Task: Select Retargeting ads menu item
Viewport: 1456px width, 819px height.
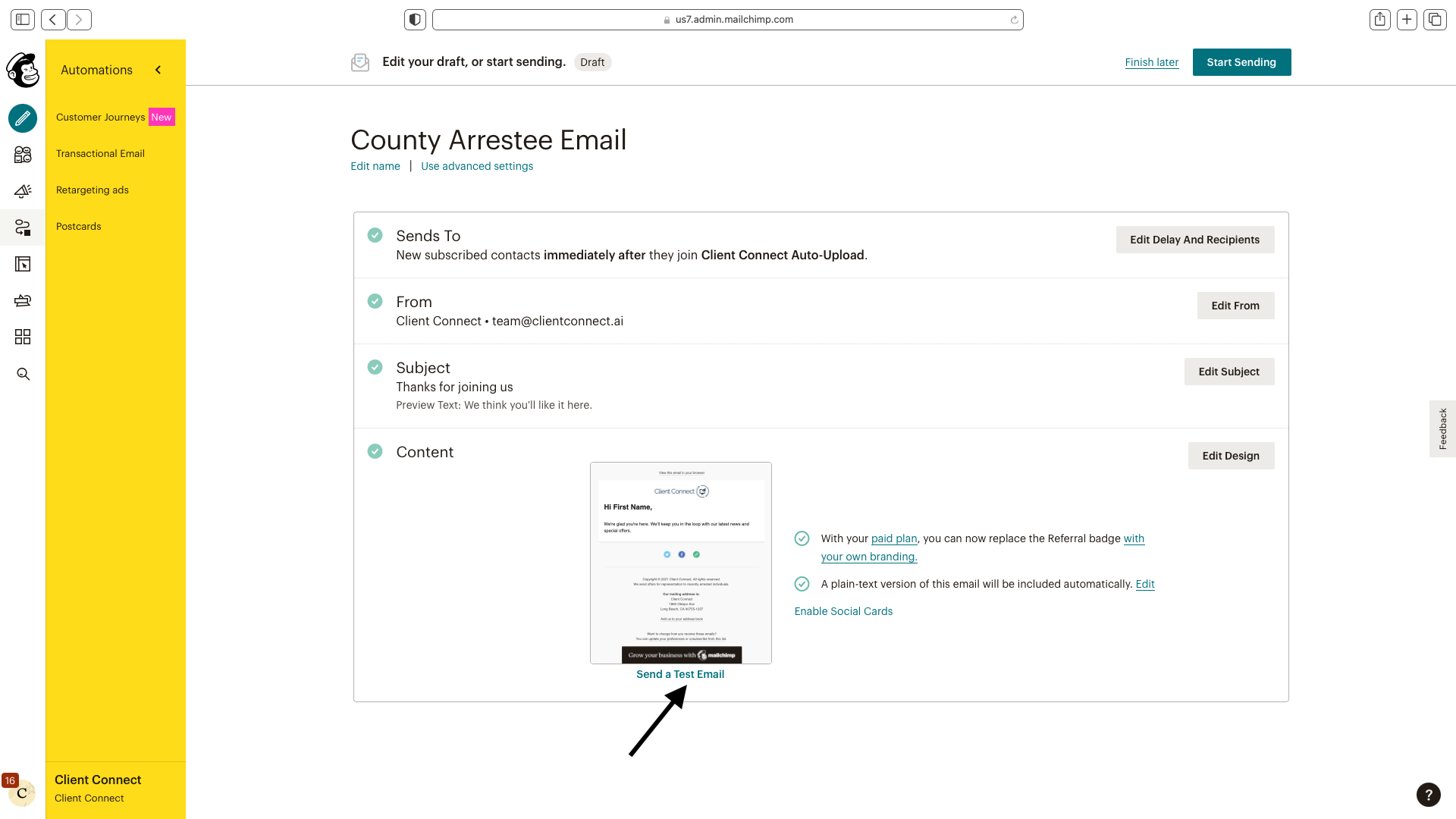Action: tap(93, 190)
